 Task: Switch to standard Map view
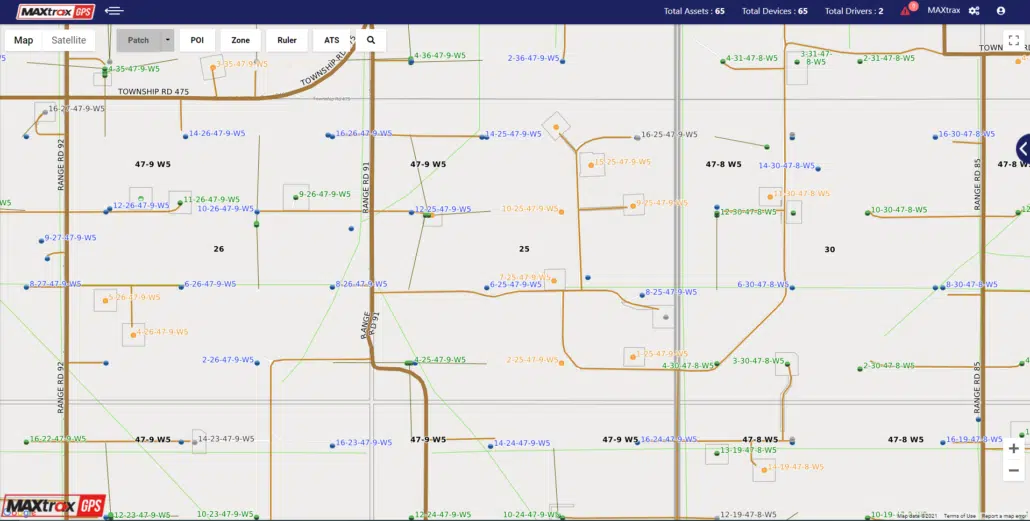(23, 40)
